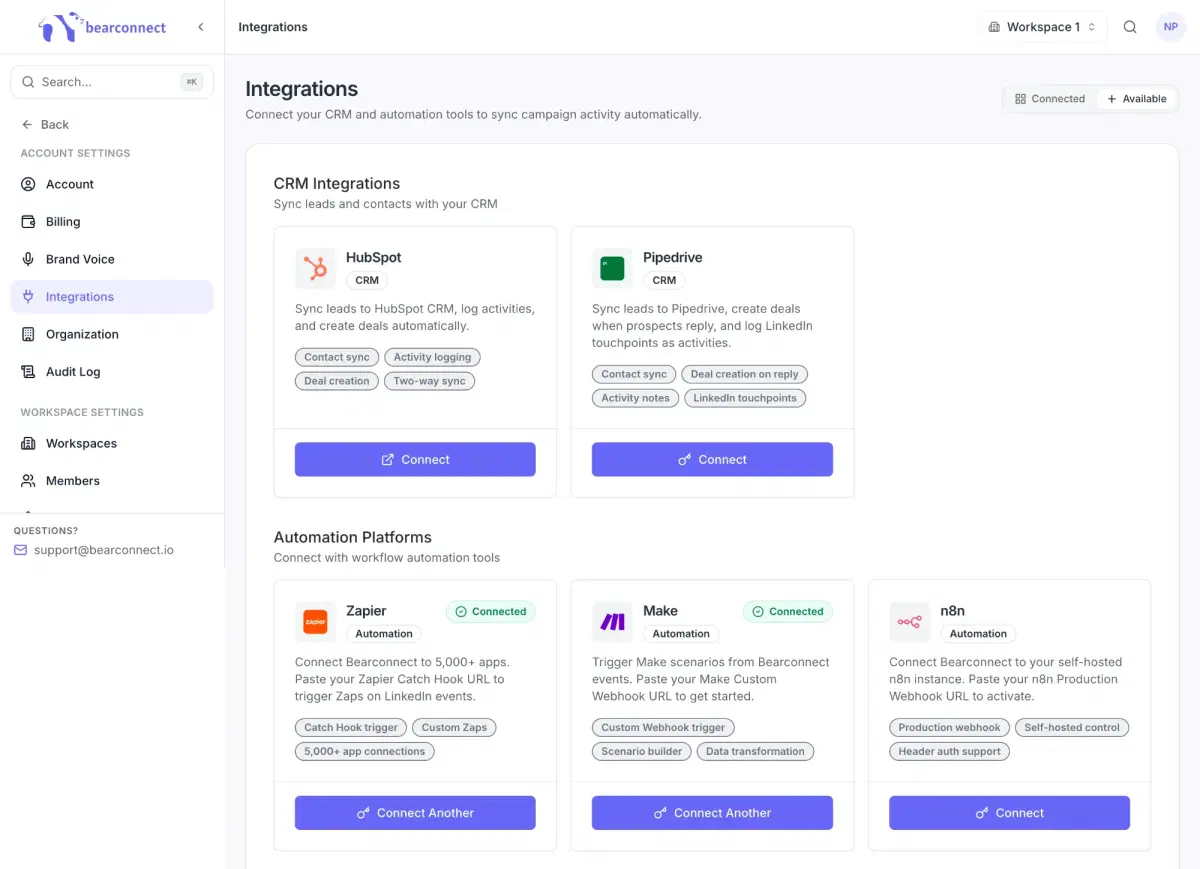
Task: Open the NP user avatar menu
Action: pyautogui.click(x=1171, y=27)
